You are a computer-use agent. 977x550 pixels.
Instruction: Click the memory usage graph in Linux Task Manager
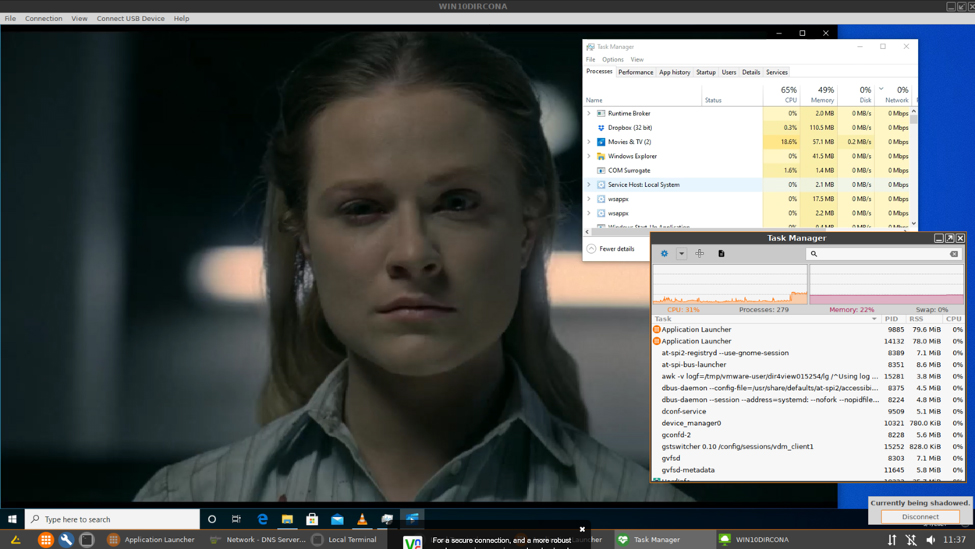click(x=887, y=285)
